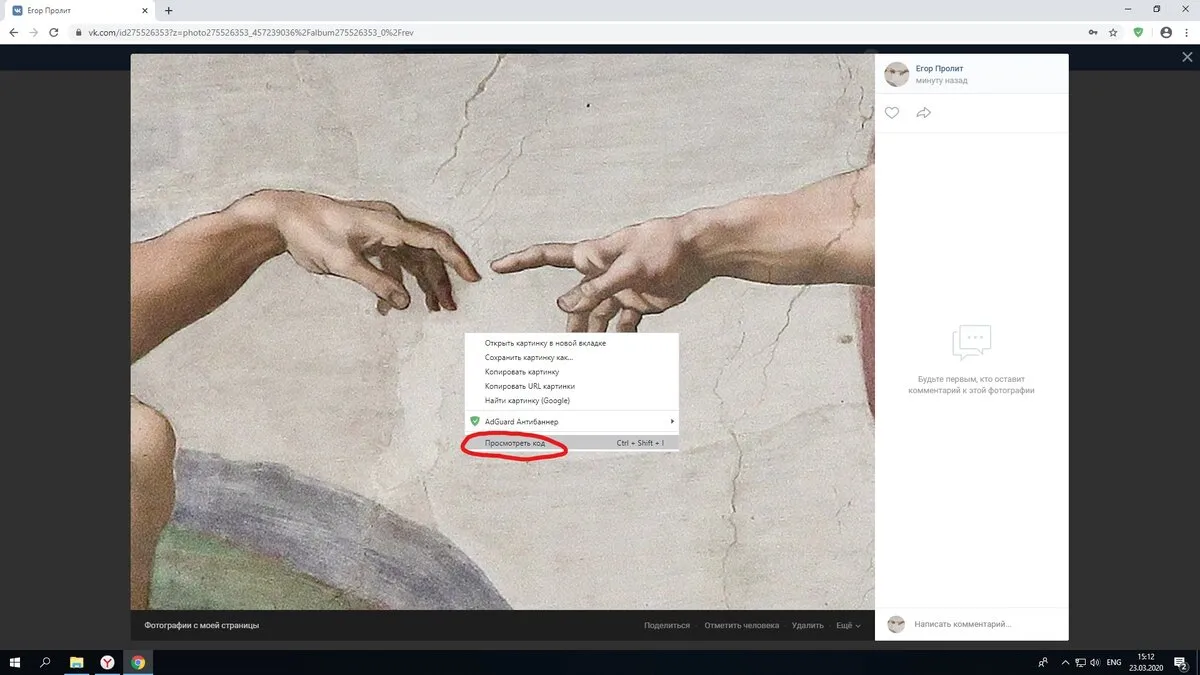Click the Chrome icon in the taskbar

click(138, 662)
